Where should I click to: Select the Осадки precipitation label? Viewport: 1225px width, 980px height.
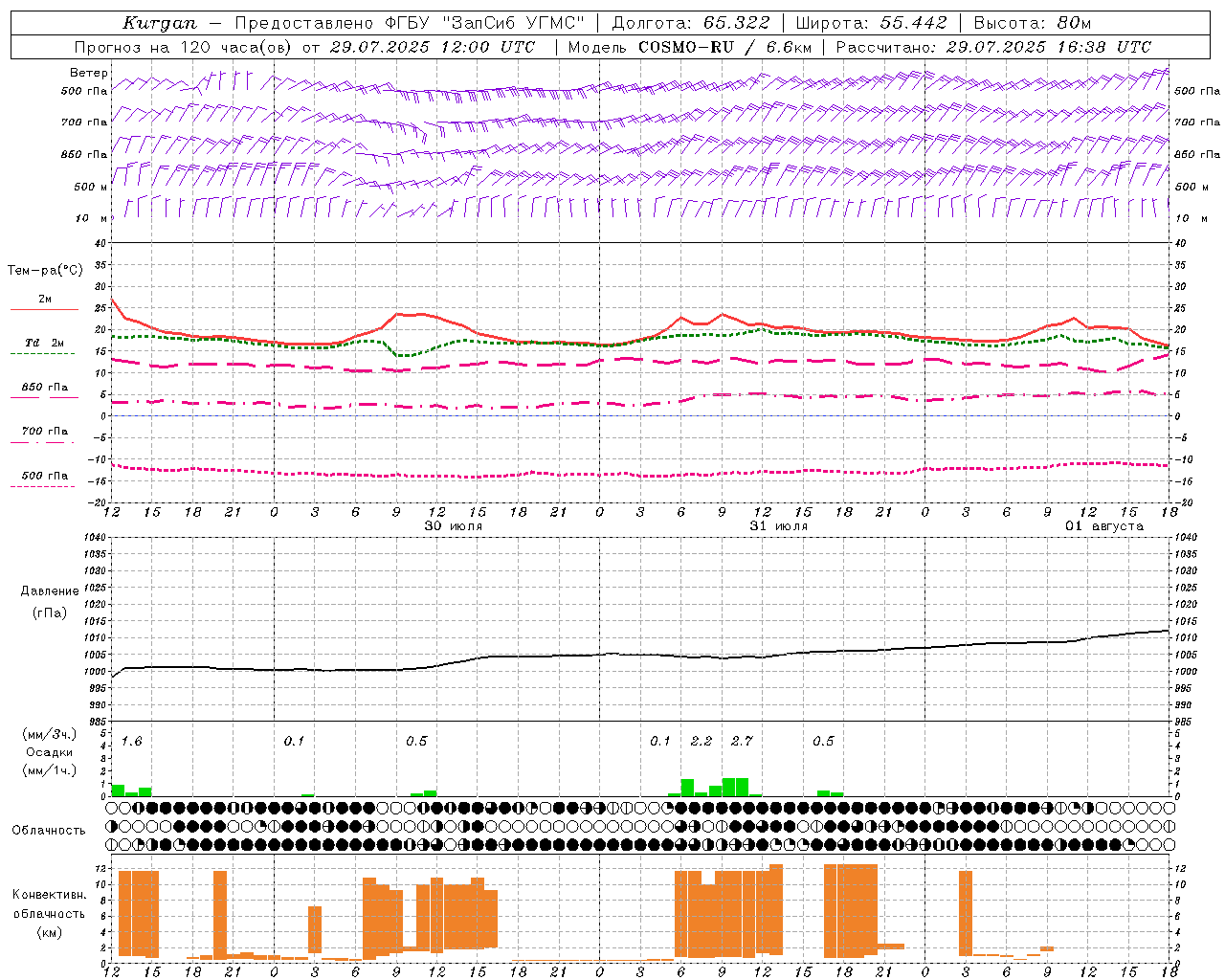50,752
